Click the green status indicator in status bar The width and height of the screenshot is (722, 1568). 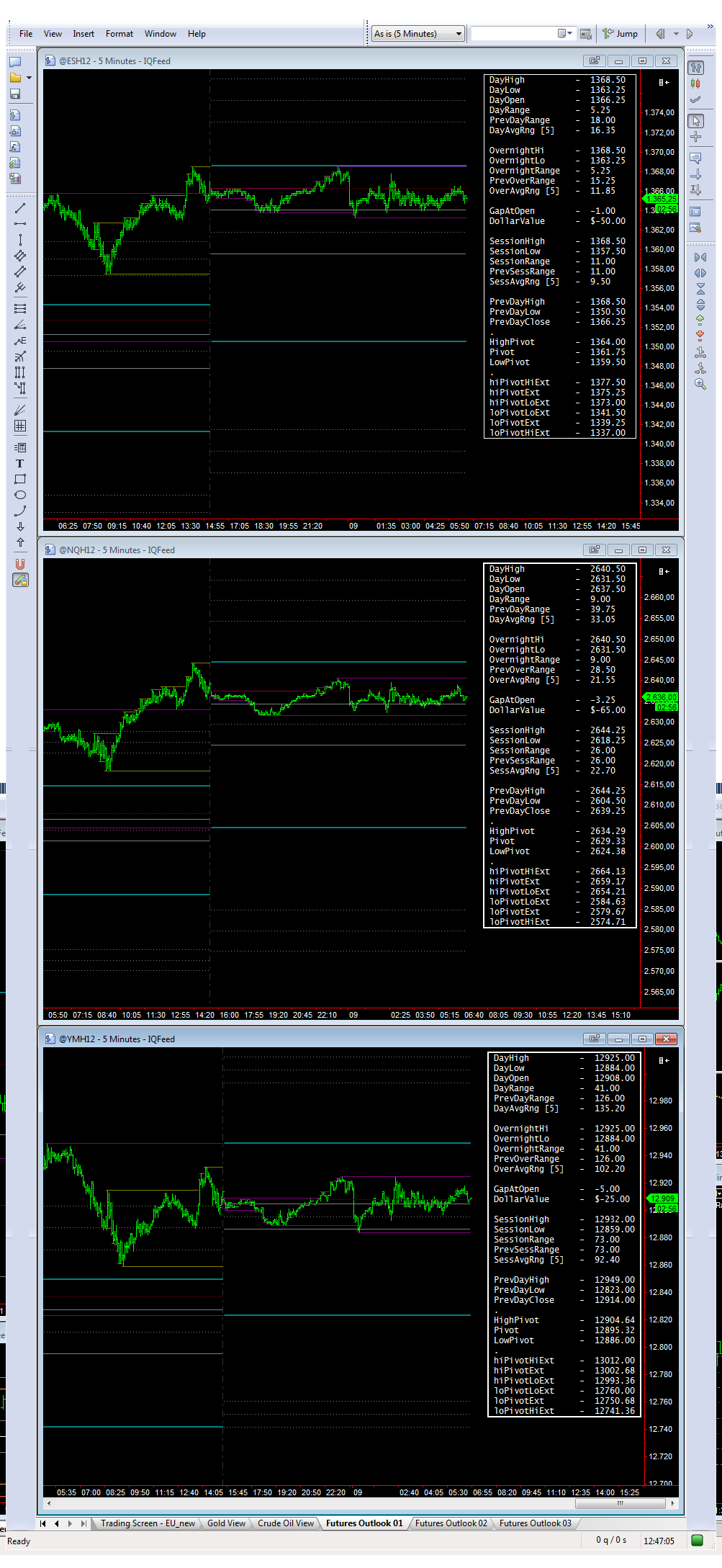click(697, 1541)
